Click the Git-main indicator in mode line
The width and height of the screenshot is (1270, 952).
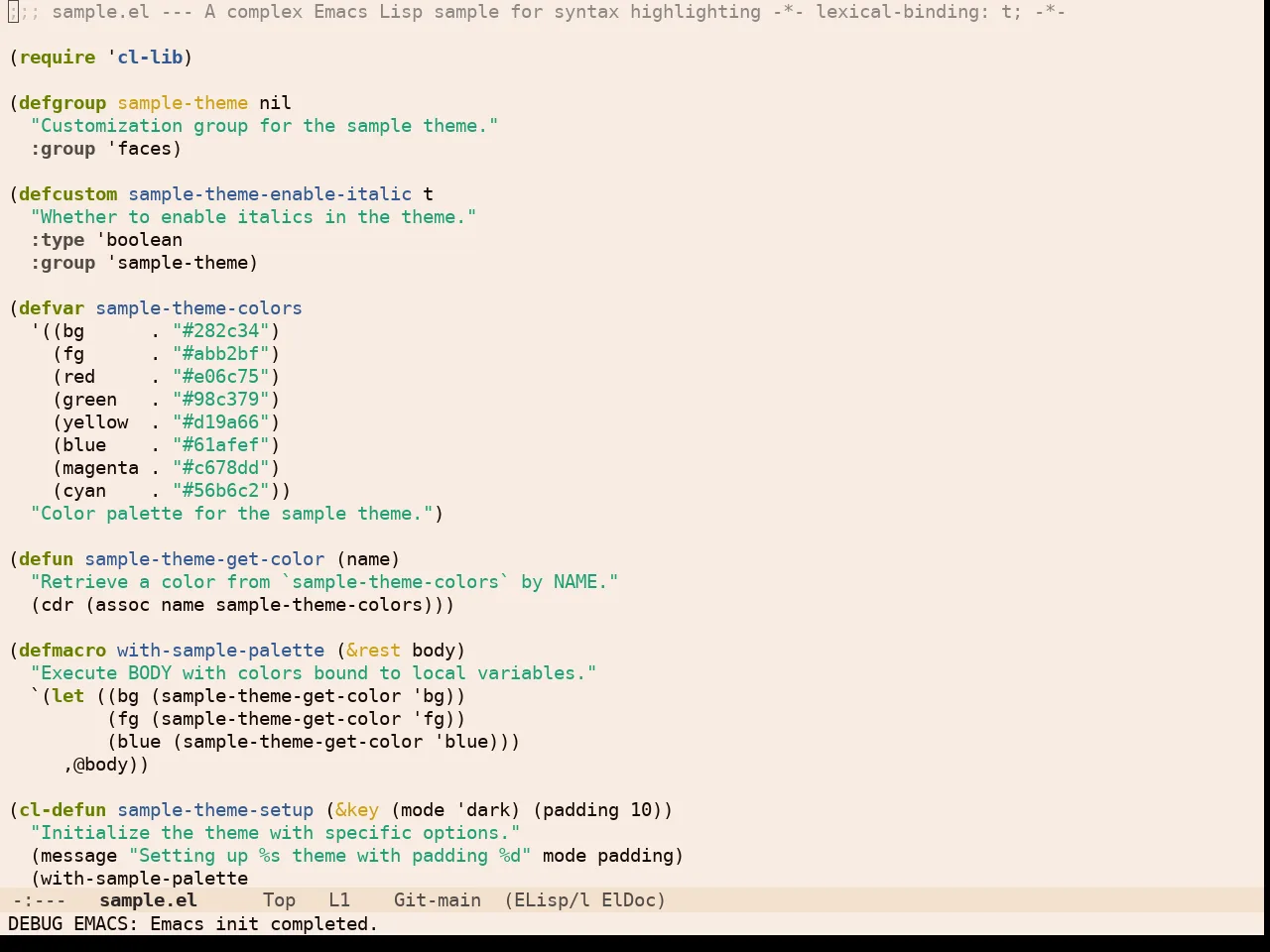tap(437, 900)
